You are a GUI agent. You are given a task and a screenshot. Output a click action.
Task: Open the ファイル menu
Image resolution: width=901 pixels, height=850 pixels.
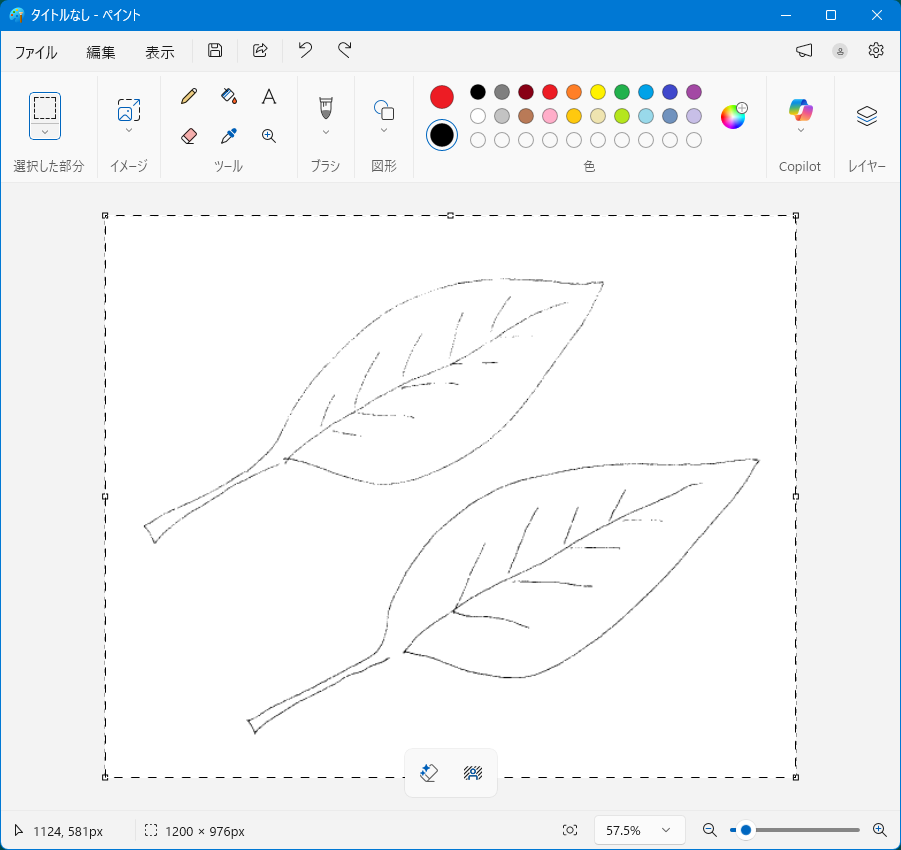click(x=36, y=52)
